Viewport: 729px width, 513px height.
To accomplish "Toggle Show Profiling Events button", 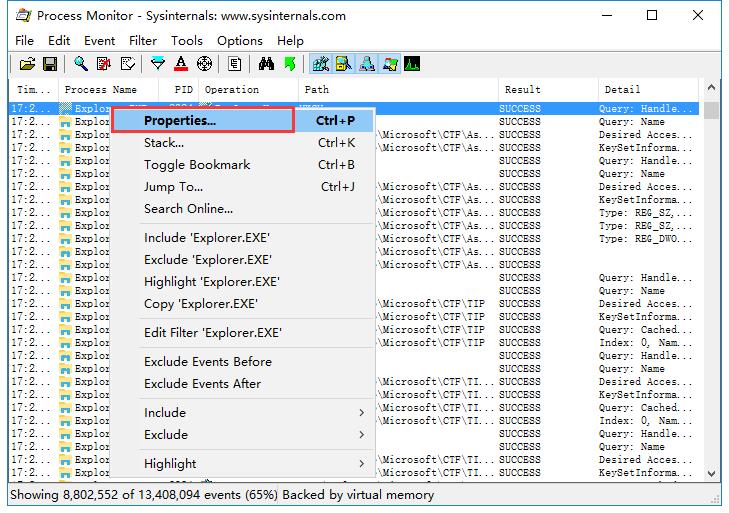I will pos(411,65).
